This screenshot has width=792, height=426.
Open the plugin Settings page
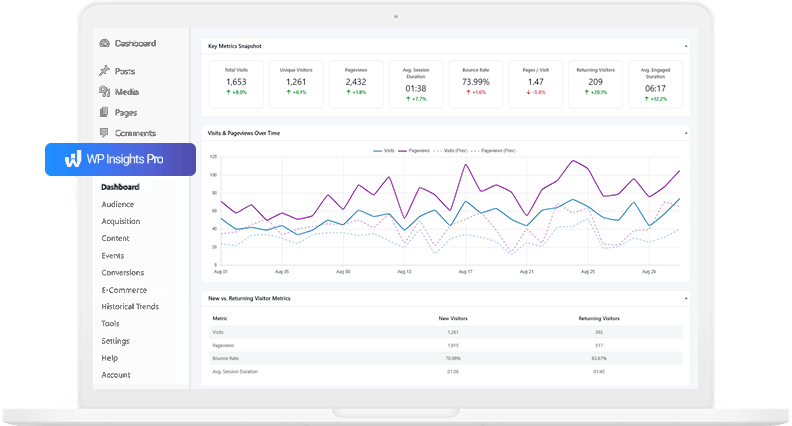115,341
